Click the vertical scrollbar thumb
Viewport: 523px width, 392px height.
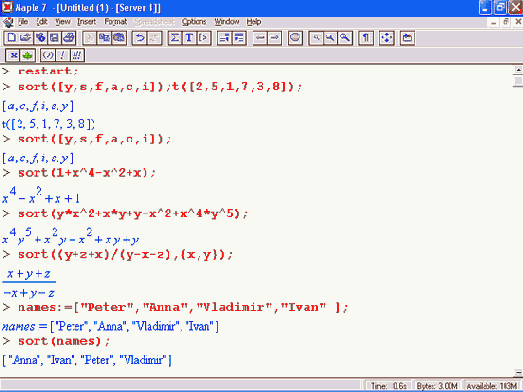518,81
